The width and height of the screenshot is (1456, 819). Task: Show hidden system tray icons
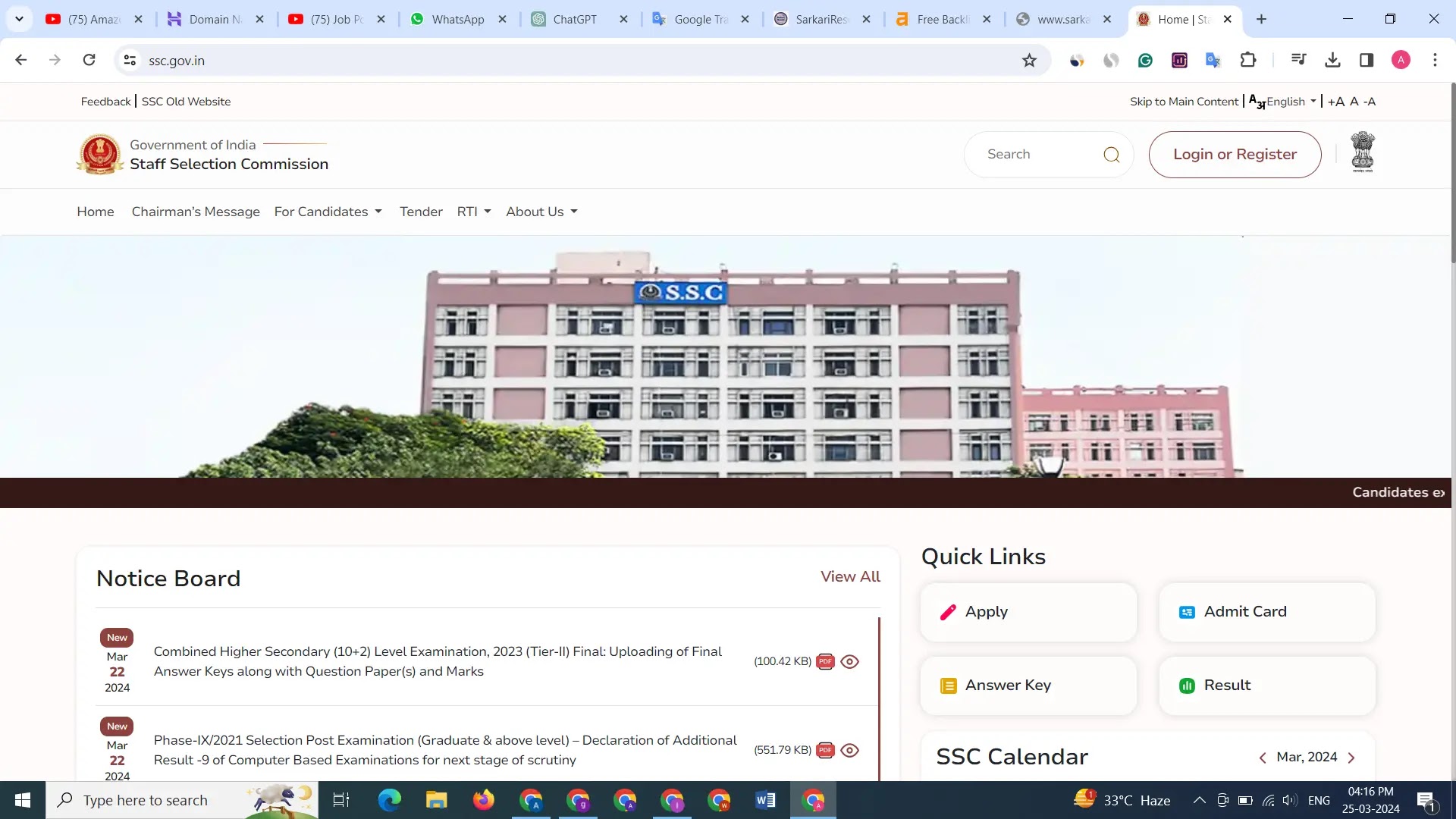[x=1200, y=800]
